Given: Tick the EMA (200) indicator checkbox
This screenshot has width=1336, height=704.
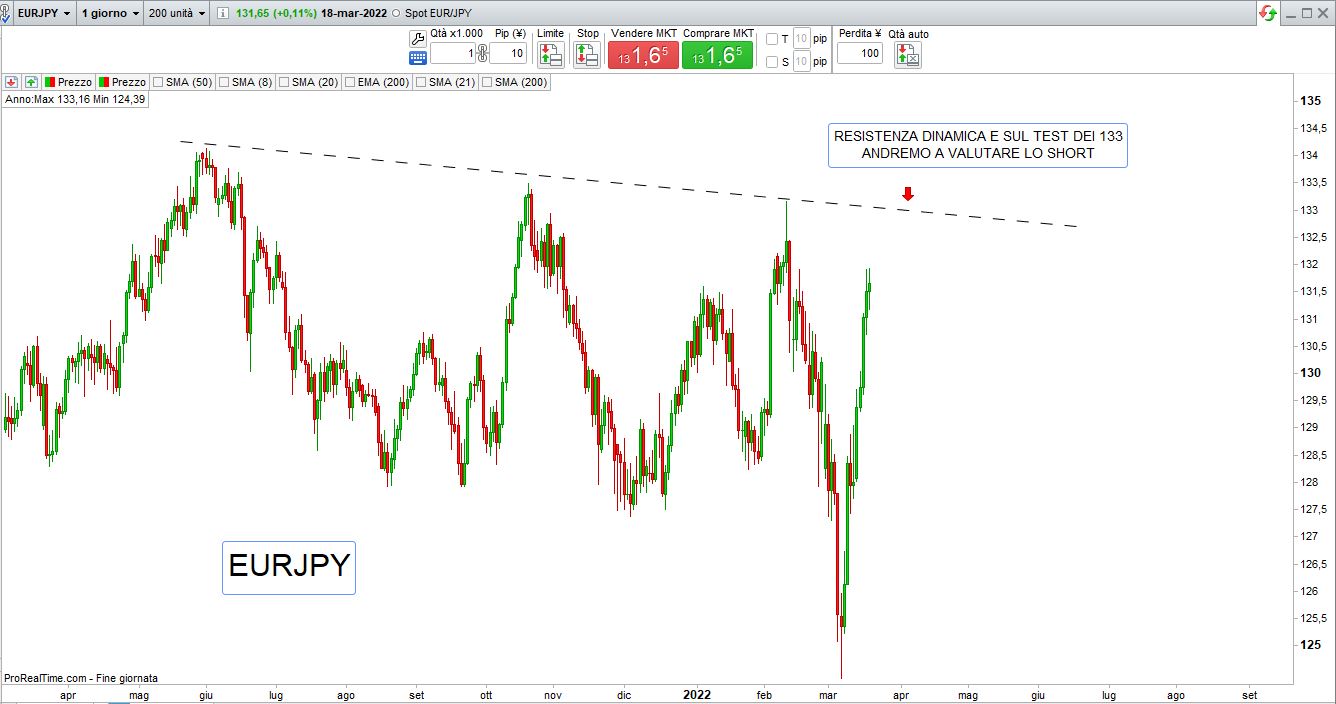Looking at the screenshot, I should click(349, 82).
